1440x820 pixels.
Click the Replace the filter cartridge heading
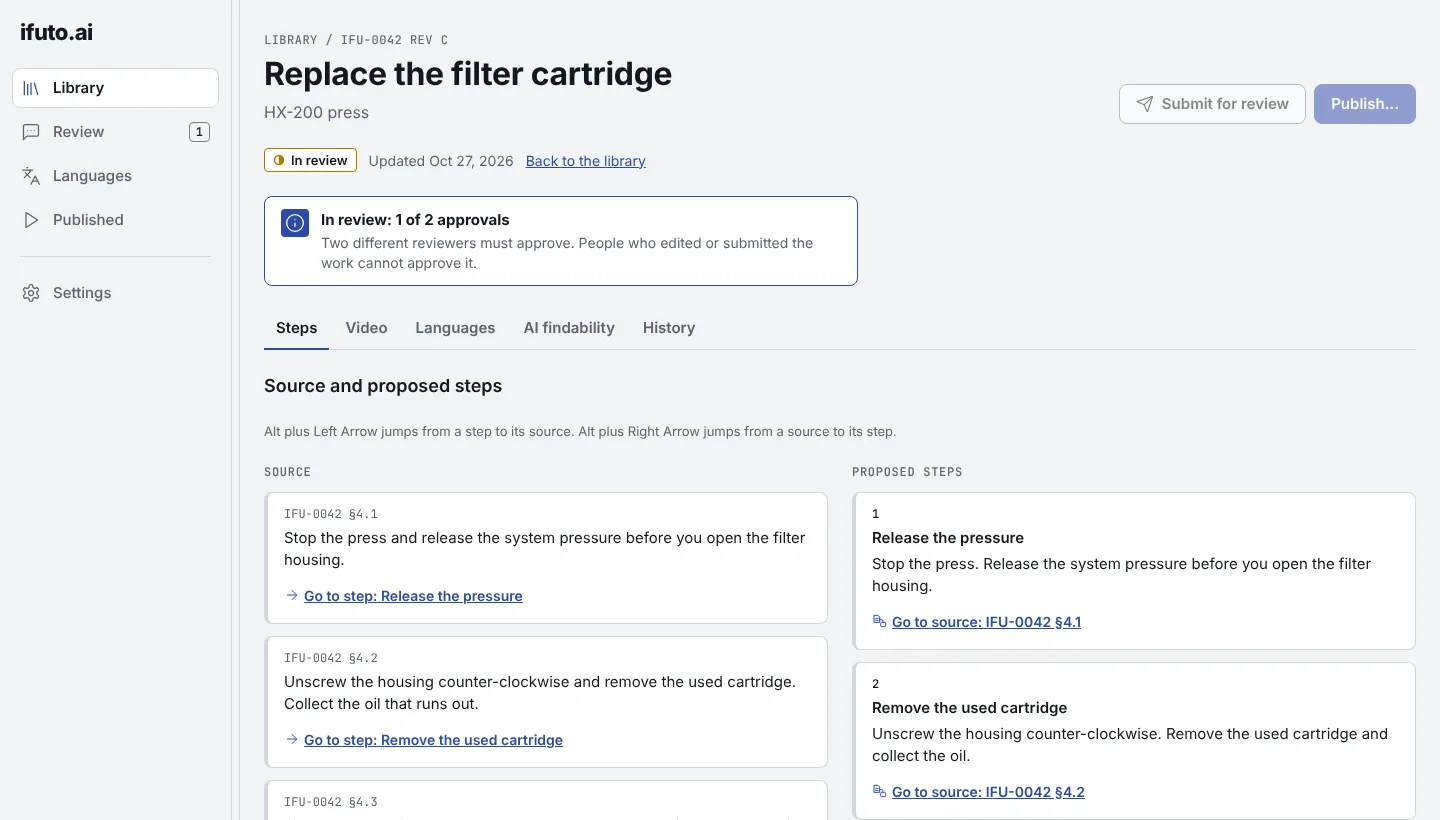[x=468, y=74]
